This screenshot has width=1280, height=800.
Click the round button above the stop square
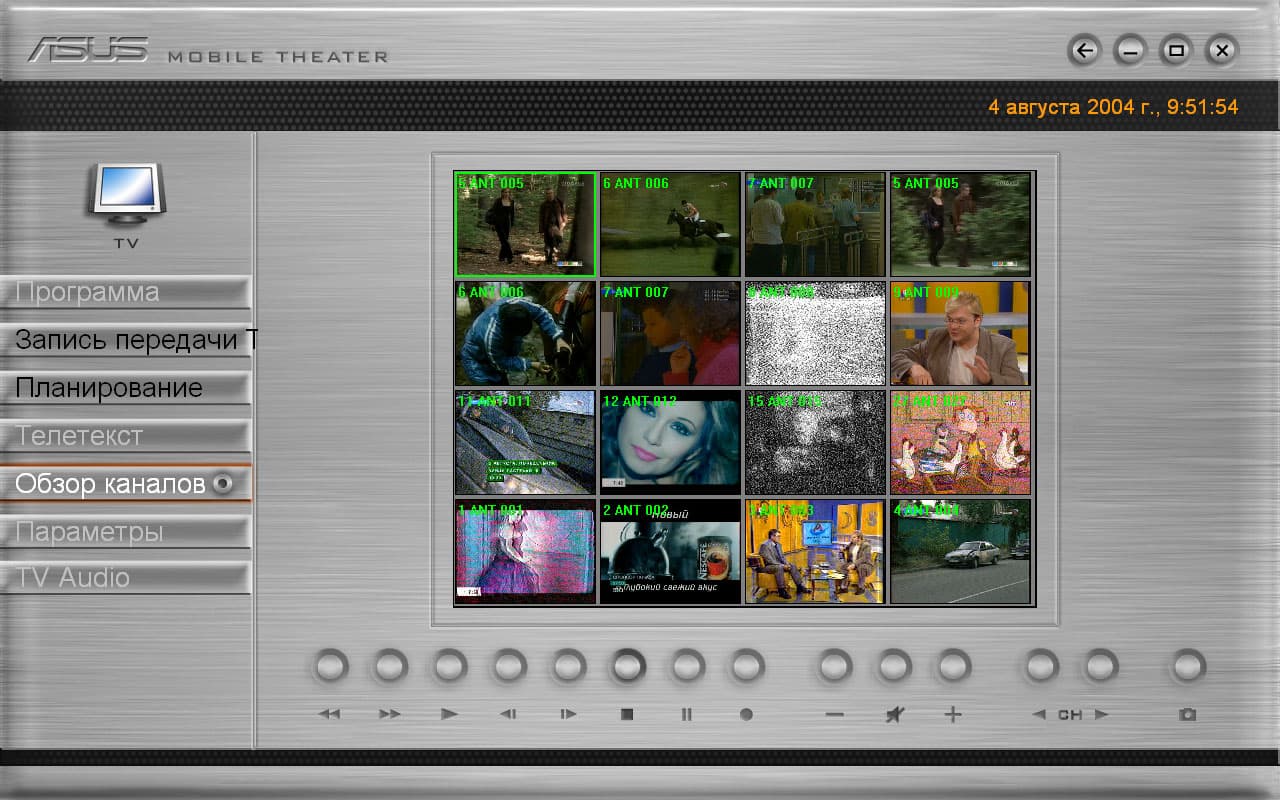point(628,666)
